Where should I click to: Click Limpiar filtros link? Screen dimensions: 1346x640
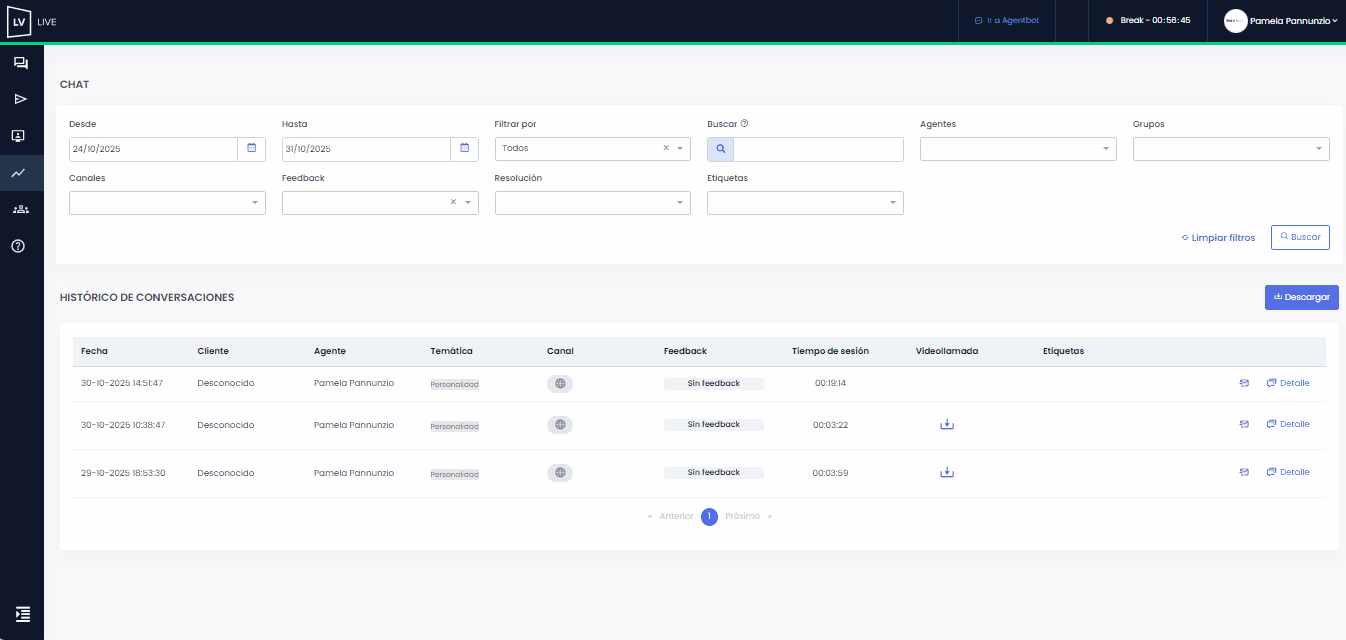(1218, 238)
